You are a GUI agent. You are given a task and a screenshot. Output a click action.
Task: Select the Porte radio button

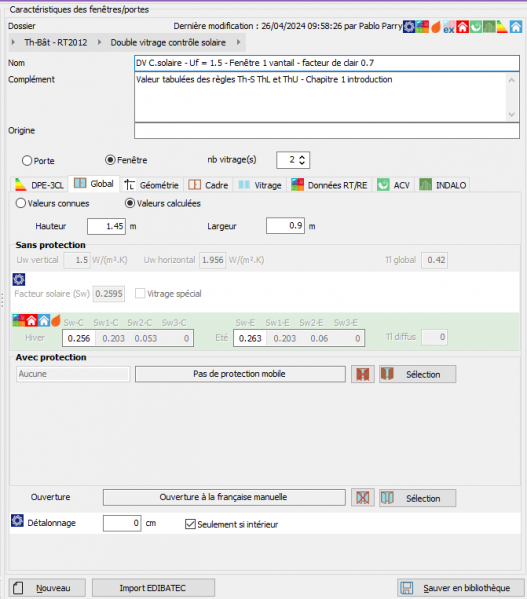tap(27, 160)
